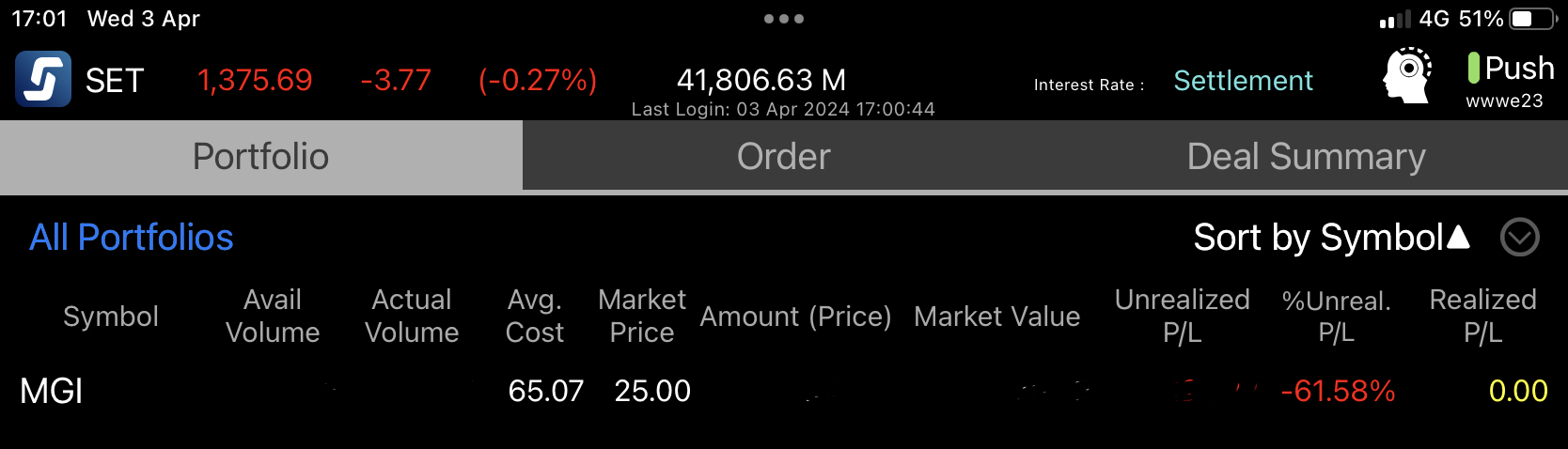The image size is (1568, 449).
Task: Open the All Portfolios selector
Action: click(x=132, y=238)
